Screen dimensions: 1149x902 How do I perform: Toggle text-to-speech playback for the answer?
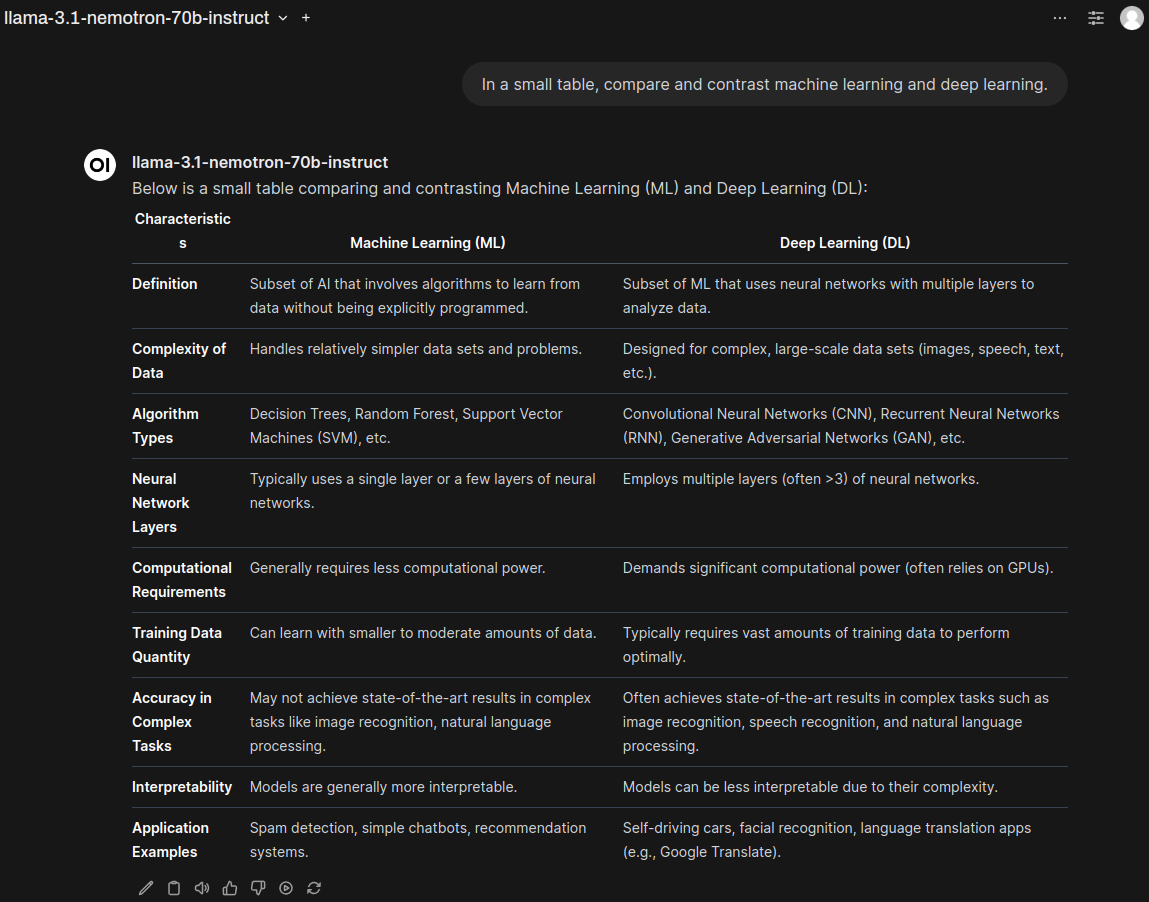(202, 887)
